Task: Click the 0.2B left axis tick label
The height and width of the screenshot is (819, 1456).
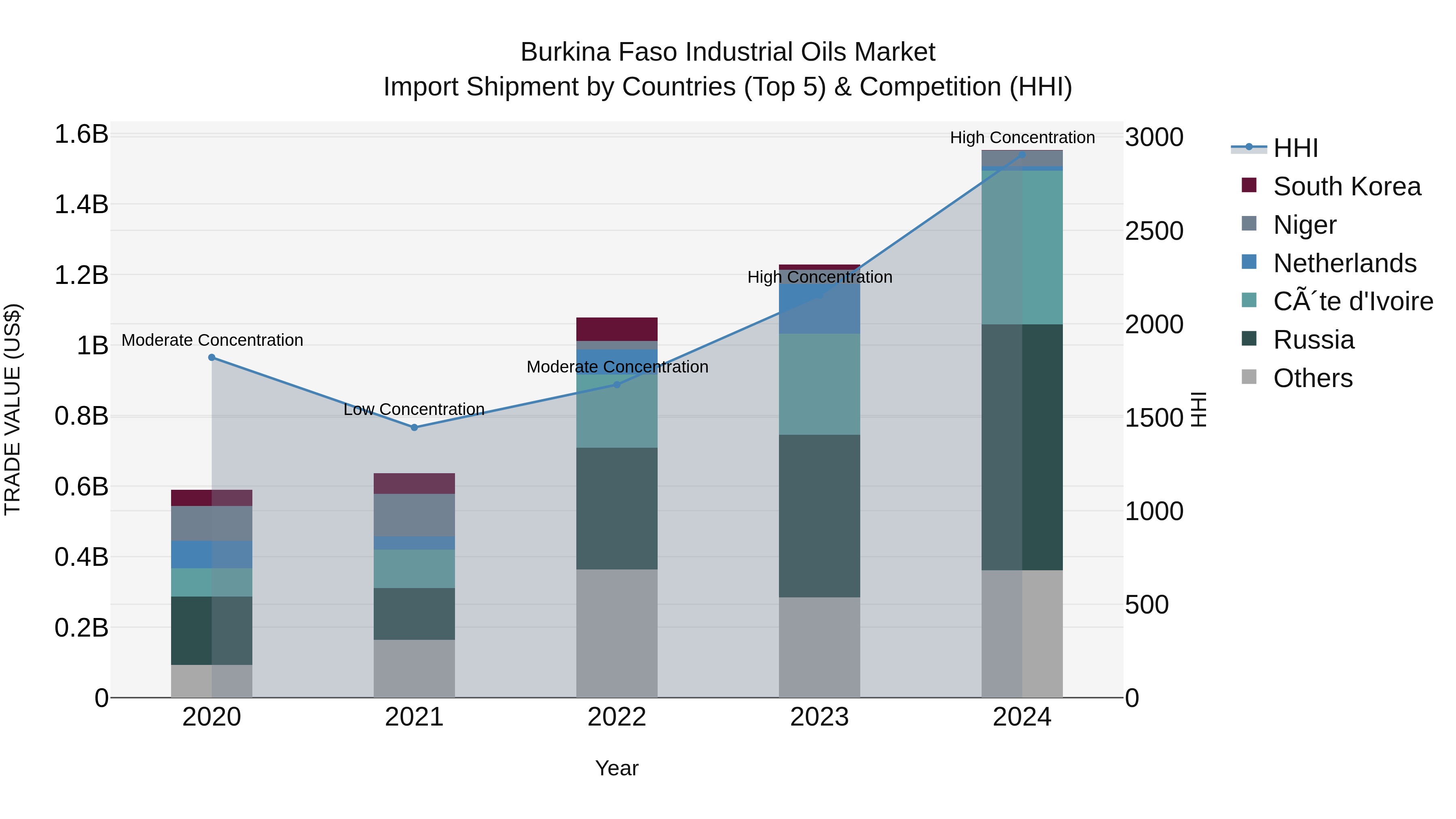Action: point(81,627)
